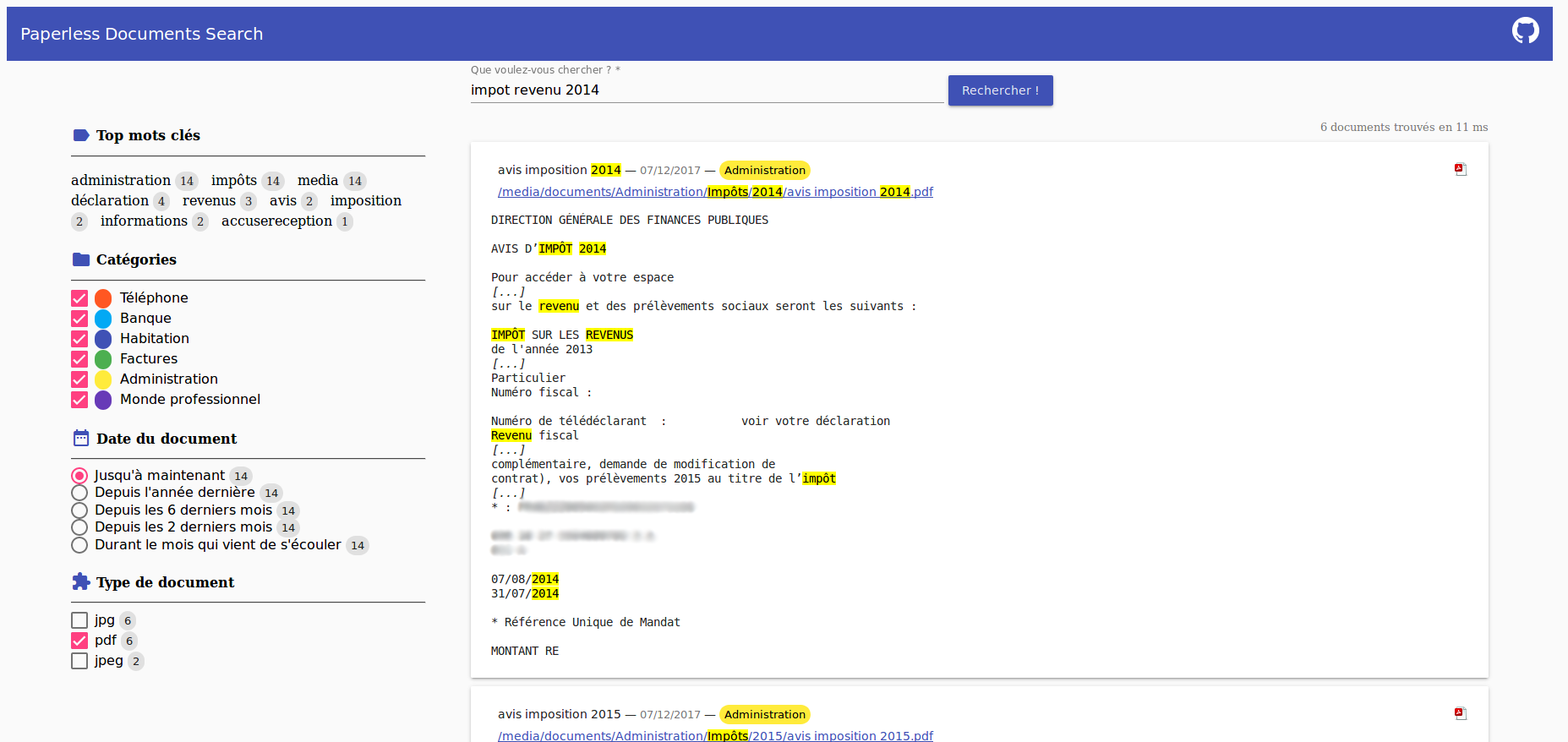
Task: Select Depuis l'année dernière date option
Action: [79, 493]
